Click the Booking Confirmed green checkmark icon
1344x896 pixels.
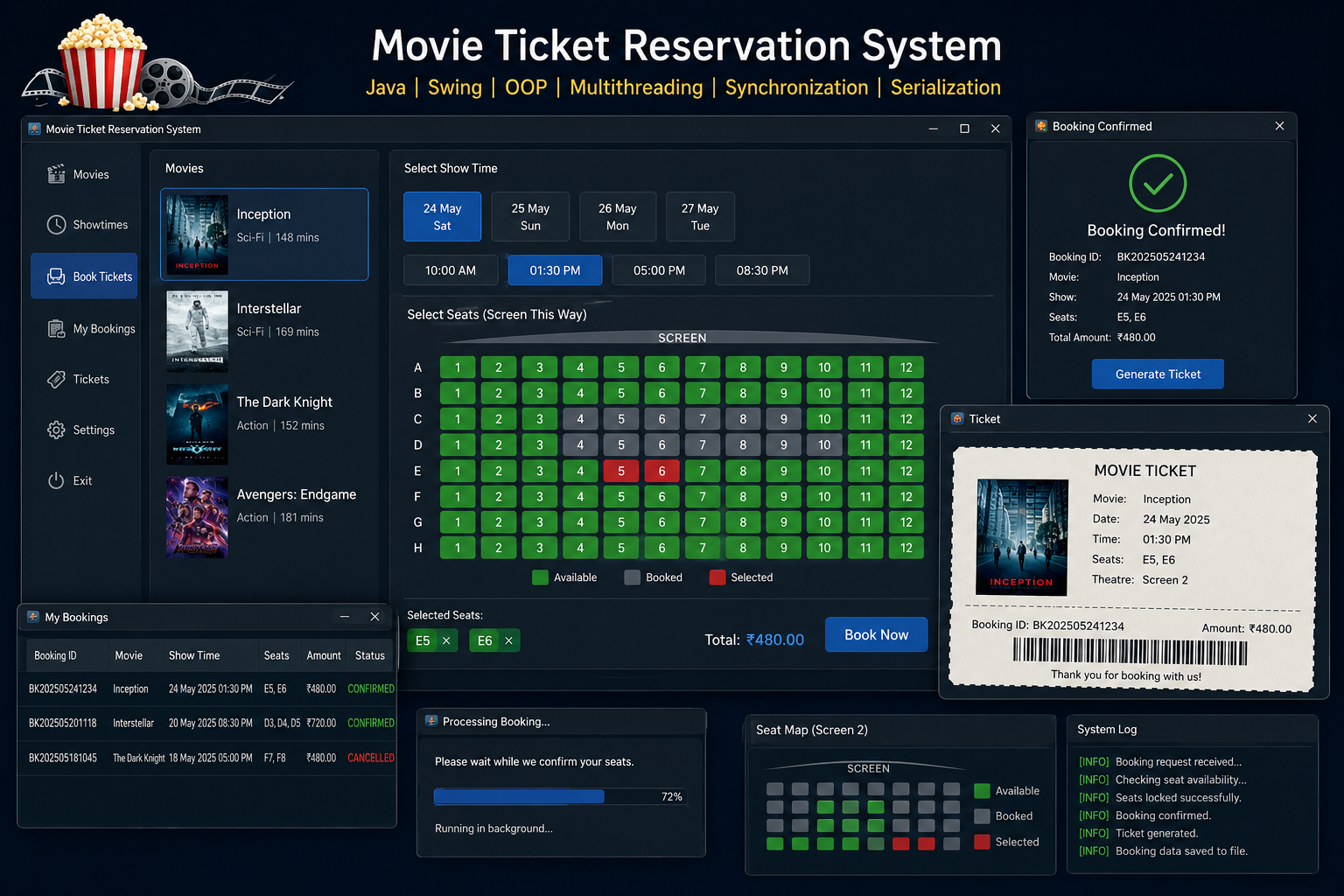click(x=1158, y=183)
